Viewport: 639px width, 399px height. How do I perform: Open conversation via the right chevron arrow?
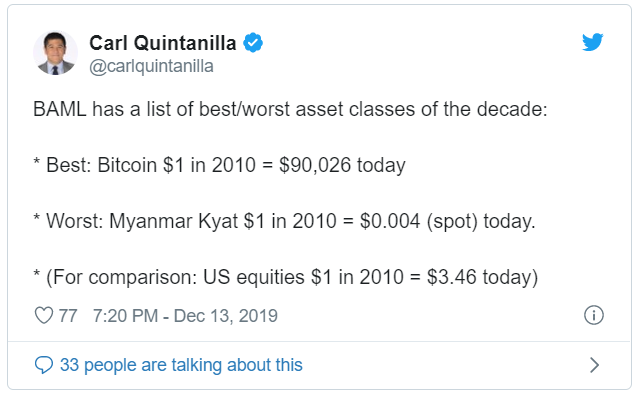coord(595,365)
